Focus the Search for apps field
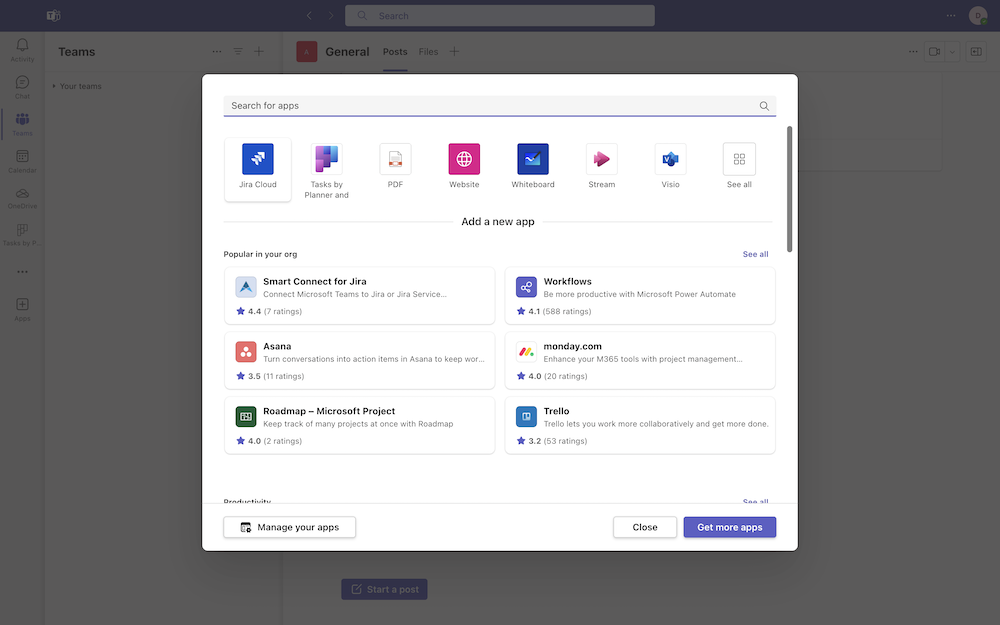The width and height of the screenshot is (1000, 625). (499, 106)
